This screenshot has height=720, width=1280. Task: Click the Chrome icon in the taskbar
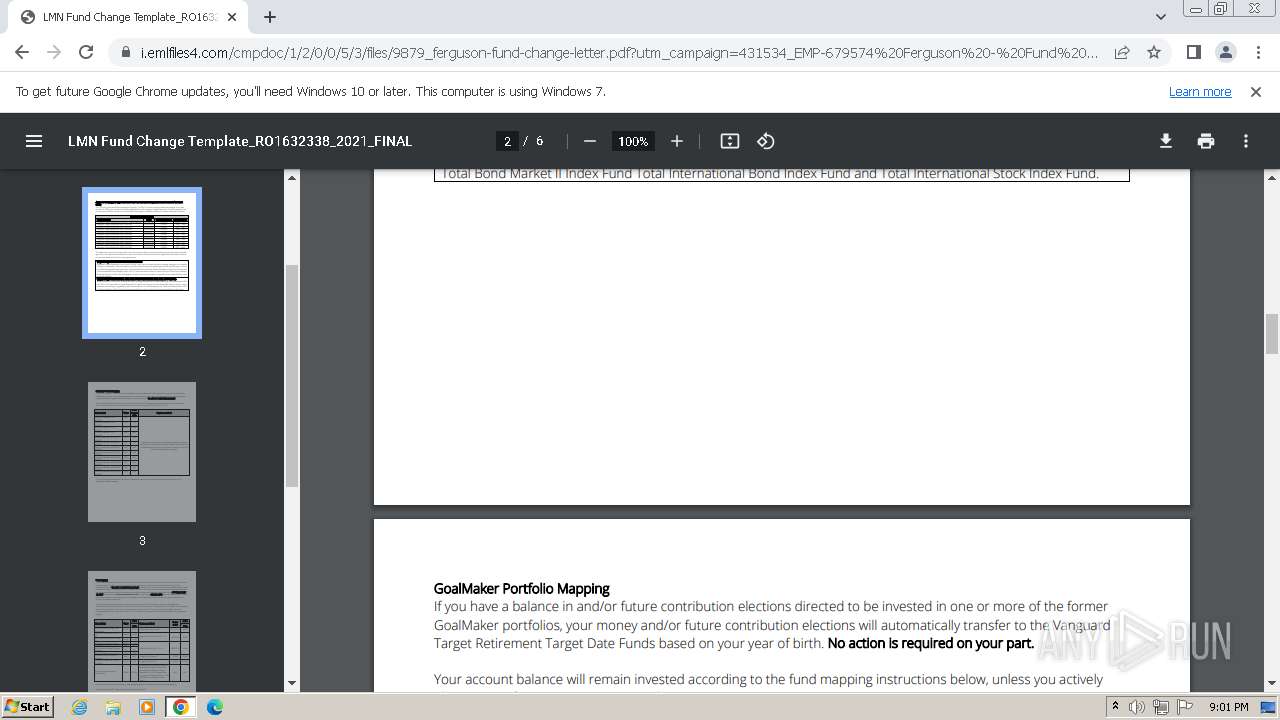coord(181,707)
